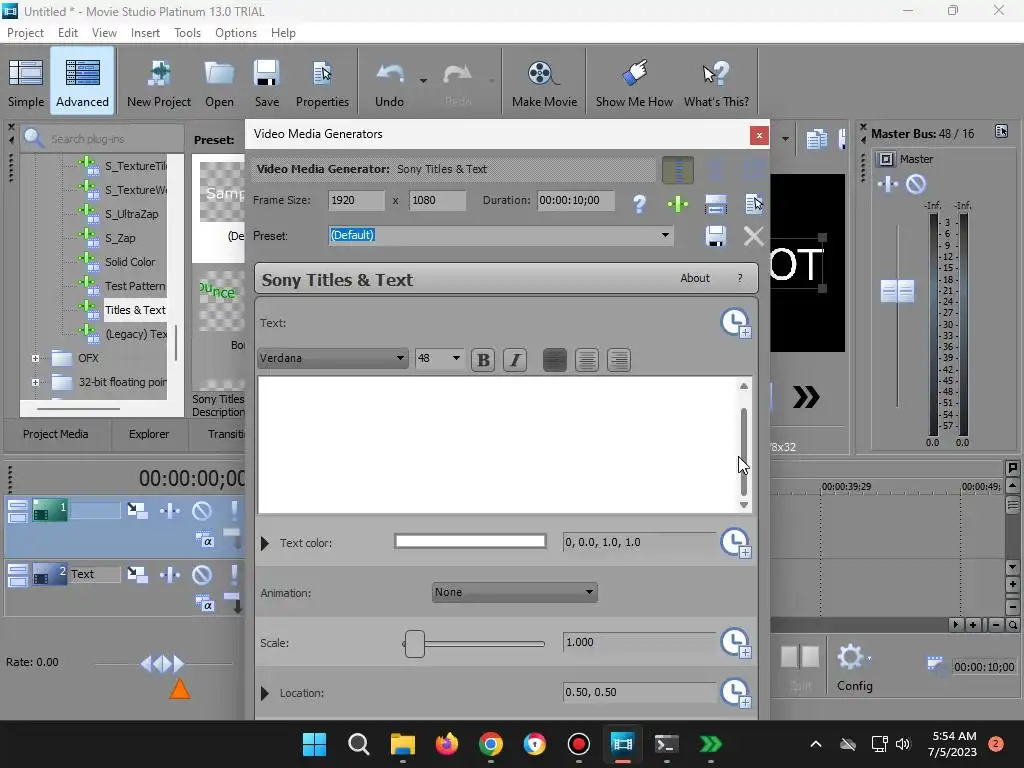Click Master volume fader
This screenshot has width=1024, height=768.
(897, 291)
